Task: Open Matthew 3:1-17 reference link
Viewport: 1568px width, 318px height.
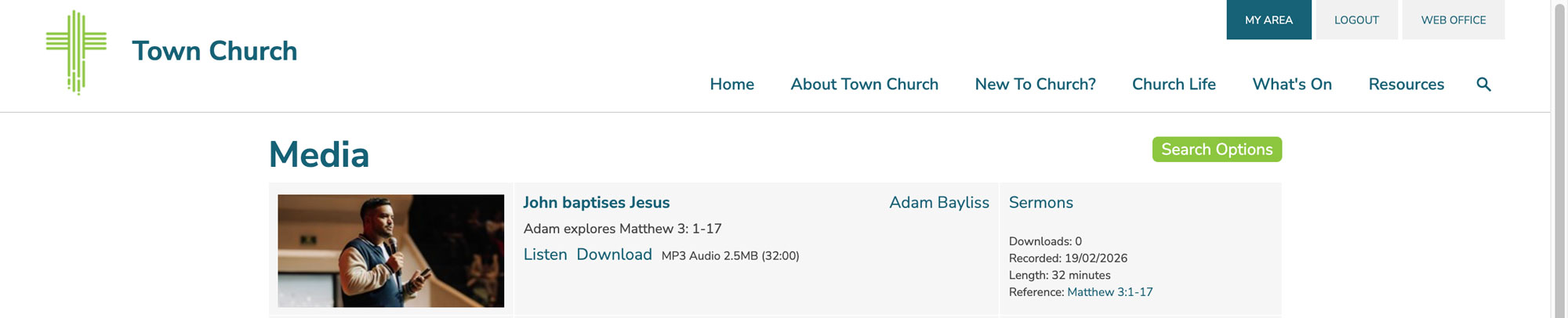Action: pos(1109,292)
